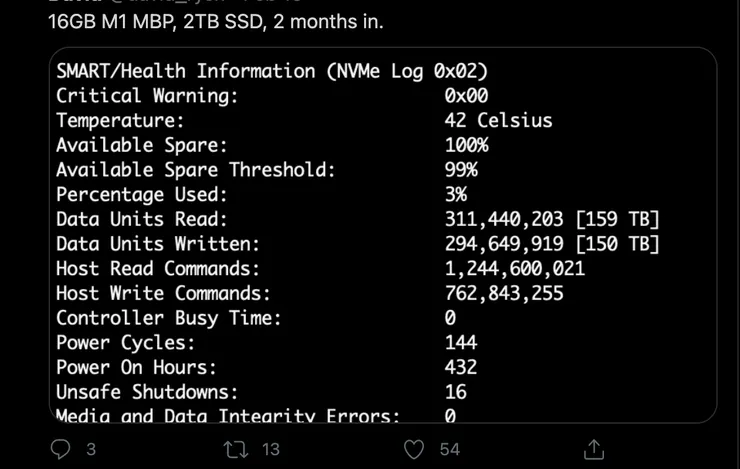The image size is (740, 469).
Task: Click the Power On Hours 432 value
Action: tap(461, 367)
